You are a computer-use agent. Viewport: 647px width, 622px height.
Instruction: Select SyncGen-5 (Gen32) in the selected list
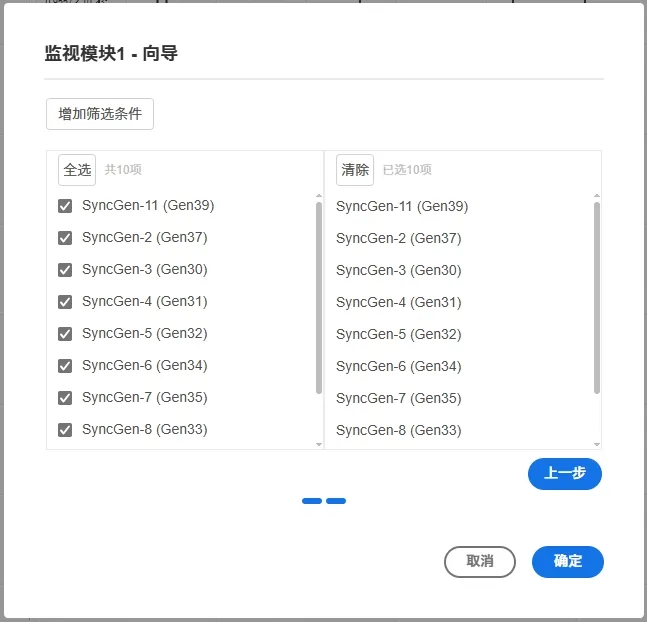point(399,334)
